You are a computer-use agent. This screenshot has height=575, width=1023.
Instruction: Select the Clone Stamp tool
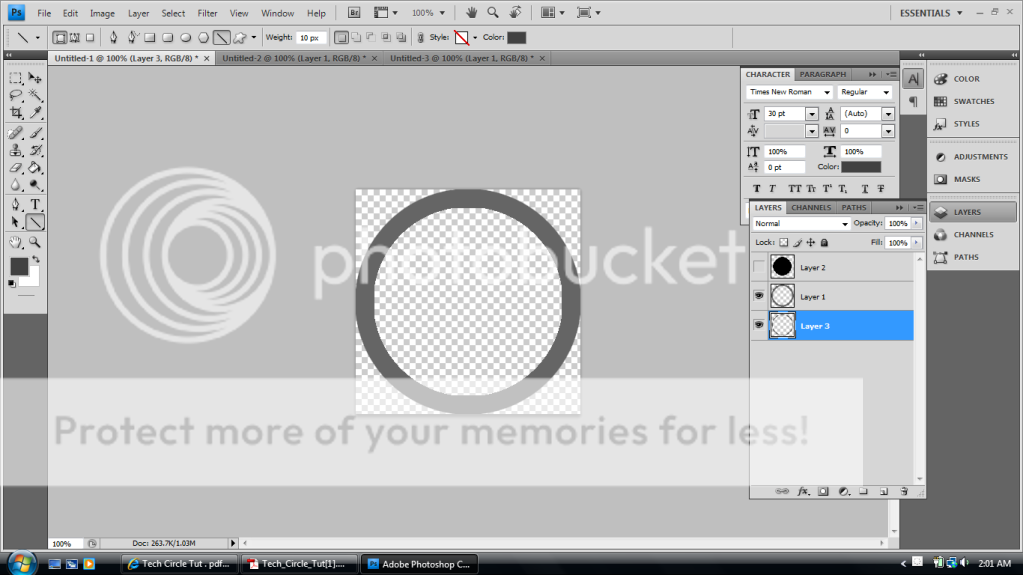pos(16,150)
